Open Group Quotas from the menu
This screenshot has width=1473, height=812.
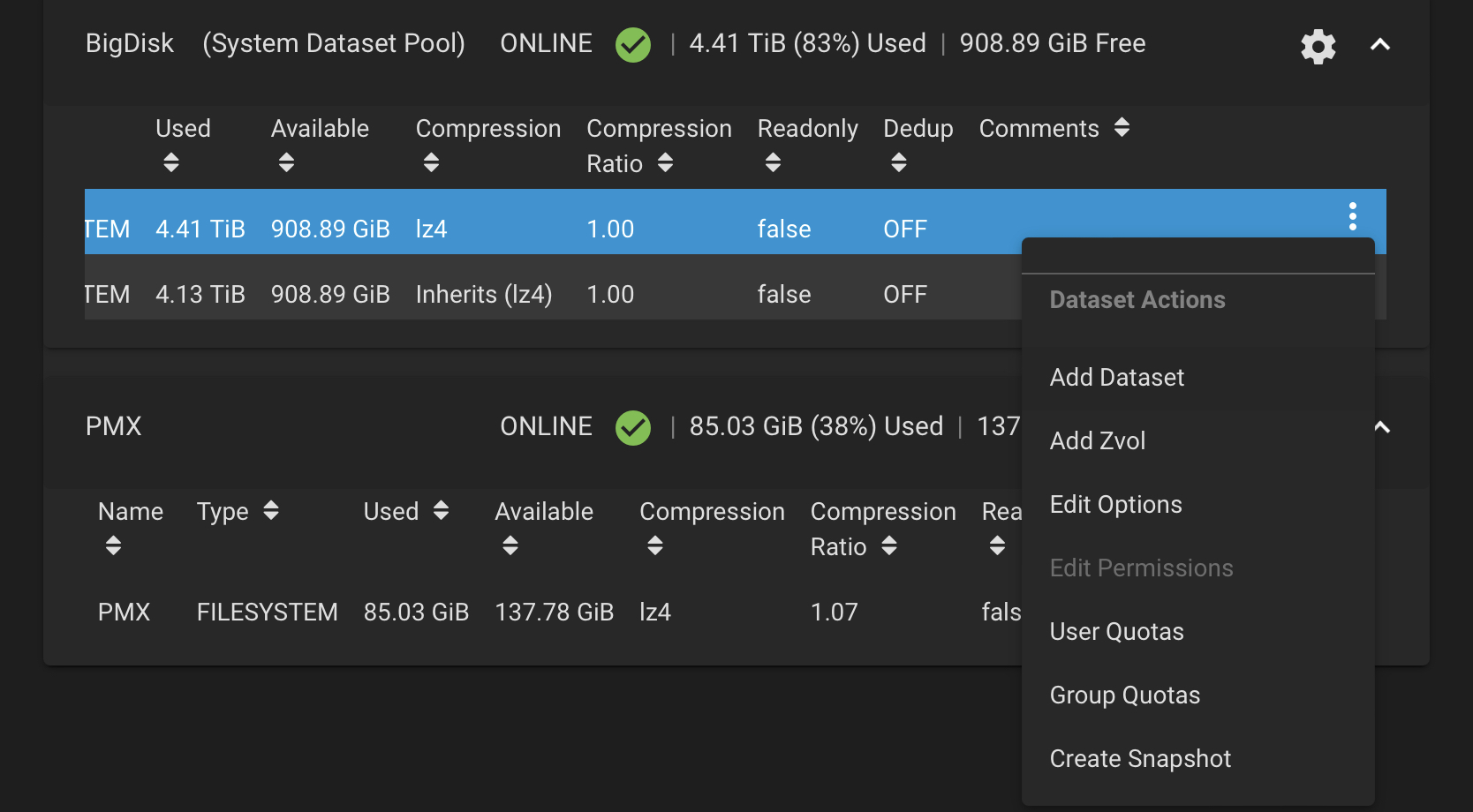tap(1198, 695)
